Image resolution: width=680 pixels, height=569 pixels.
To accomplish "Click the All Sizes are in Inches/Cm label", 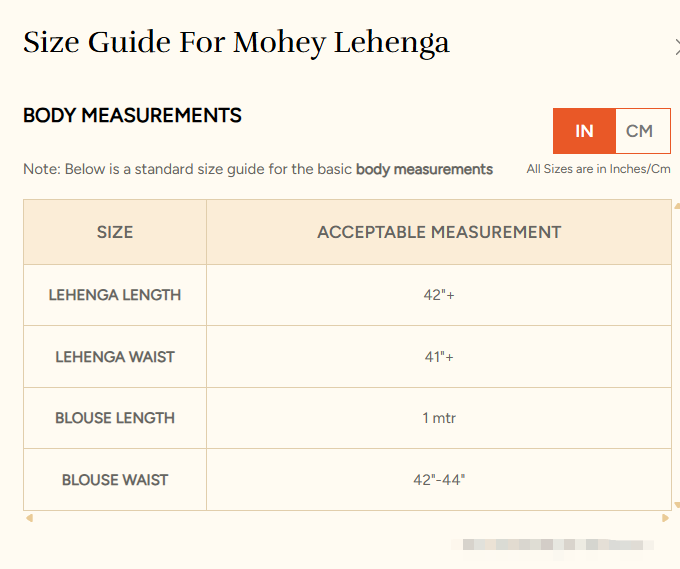I will click(598, 169).
